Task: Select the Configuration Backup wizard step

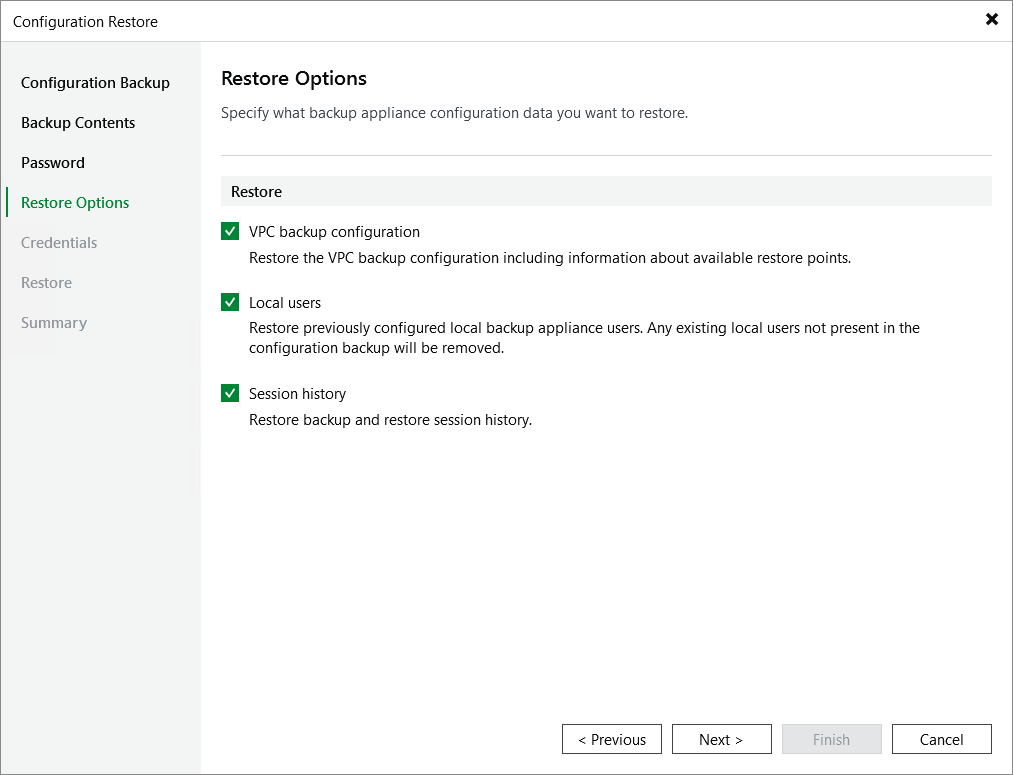Action: point(96,82)
